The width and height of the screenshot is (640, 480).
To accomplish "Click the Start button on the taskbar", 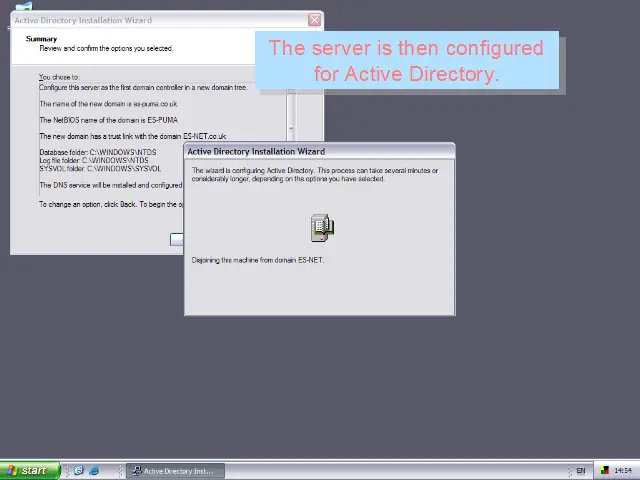I will (x=29, y=471).
